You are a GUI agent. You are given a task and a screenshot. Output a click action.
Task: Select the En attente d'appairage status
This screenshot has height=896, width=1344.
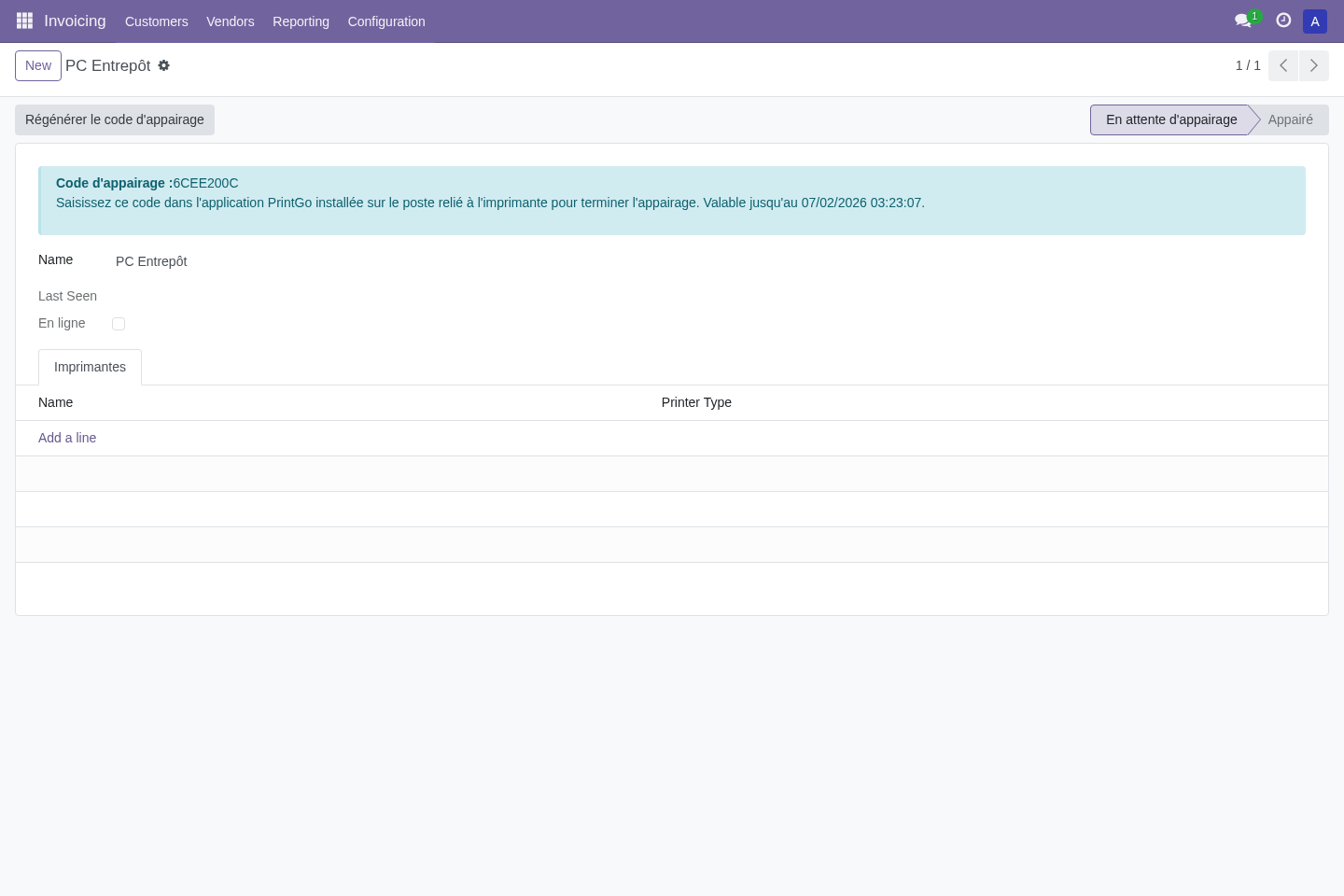[1171, 119]
